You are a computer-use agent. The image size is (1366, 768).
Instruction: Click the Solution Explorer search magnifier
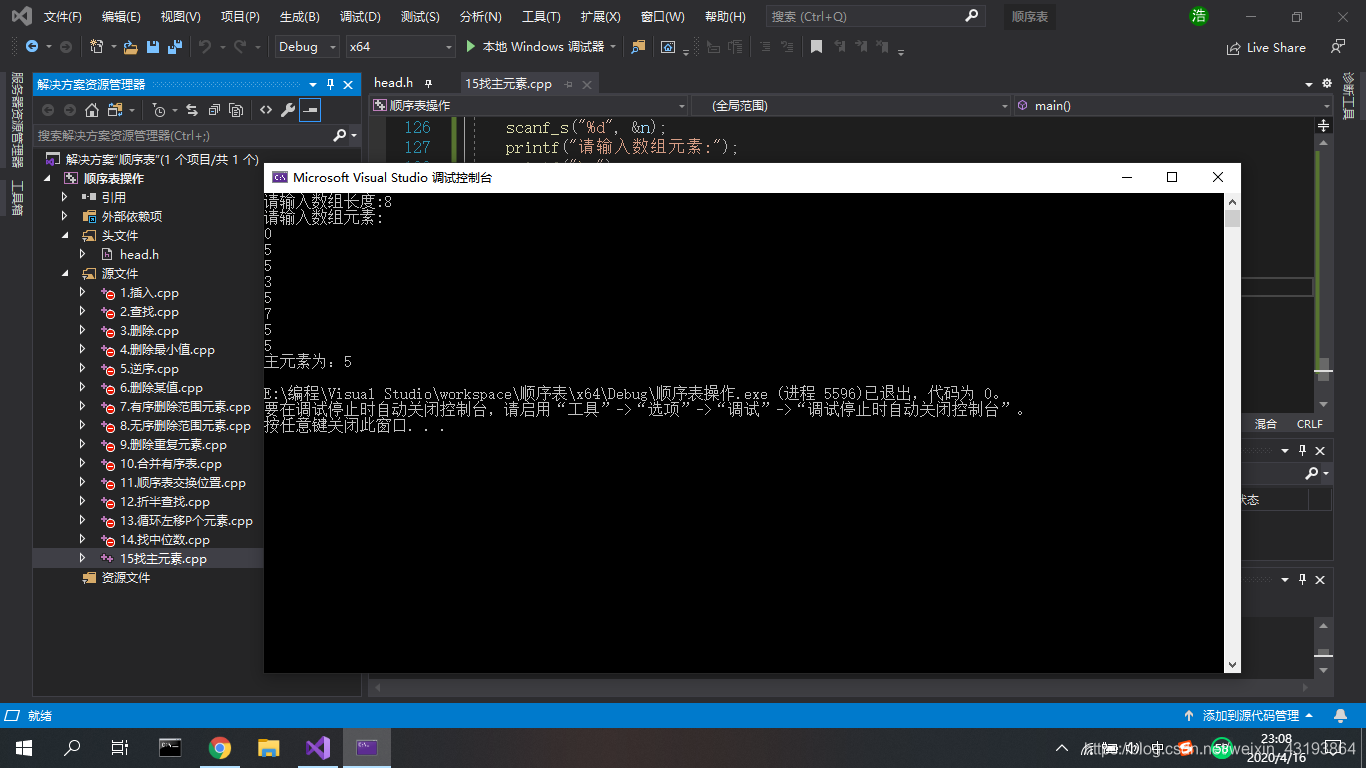click(x=340, y=135)
